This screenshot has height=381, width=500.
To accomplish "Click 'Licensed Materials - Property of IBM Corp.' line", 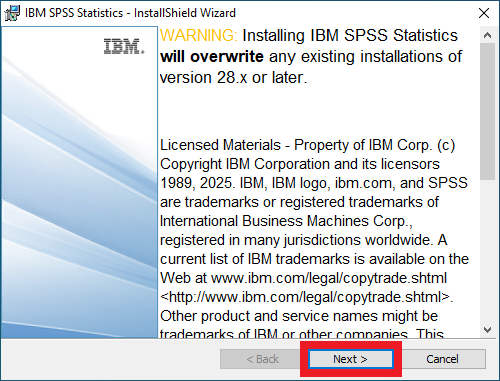I will (x=307, y=145).
